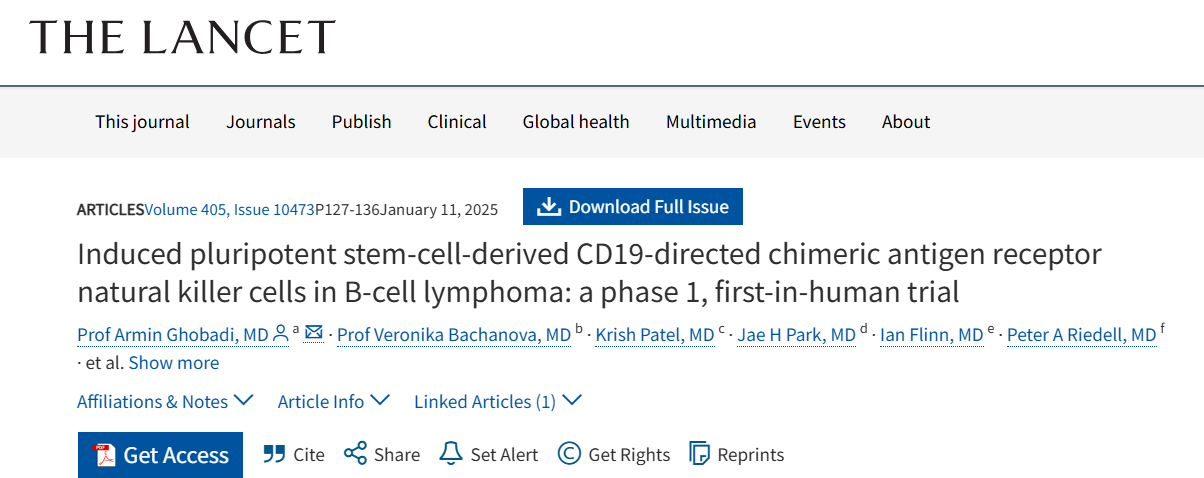
Task: Expand Linked Articles (1) list
Action: pyautogui.click(x=498, y=401)
